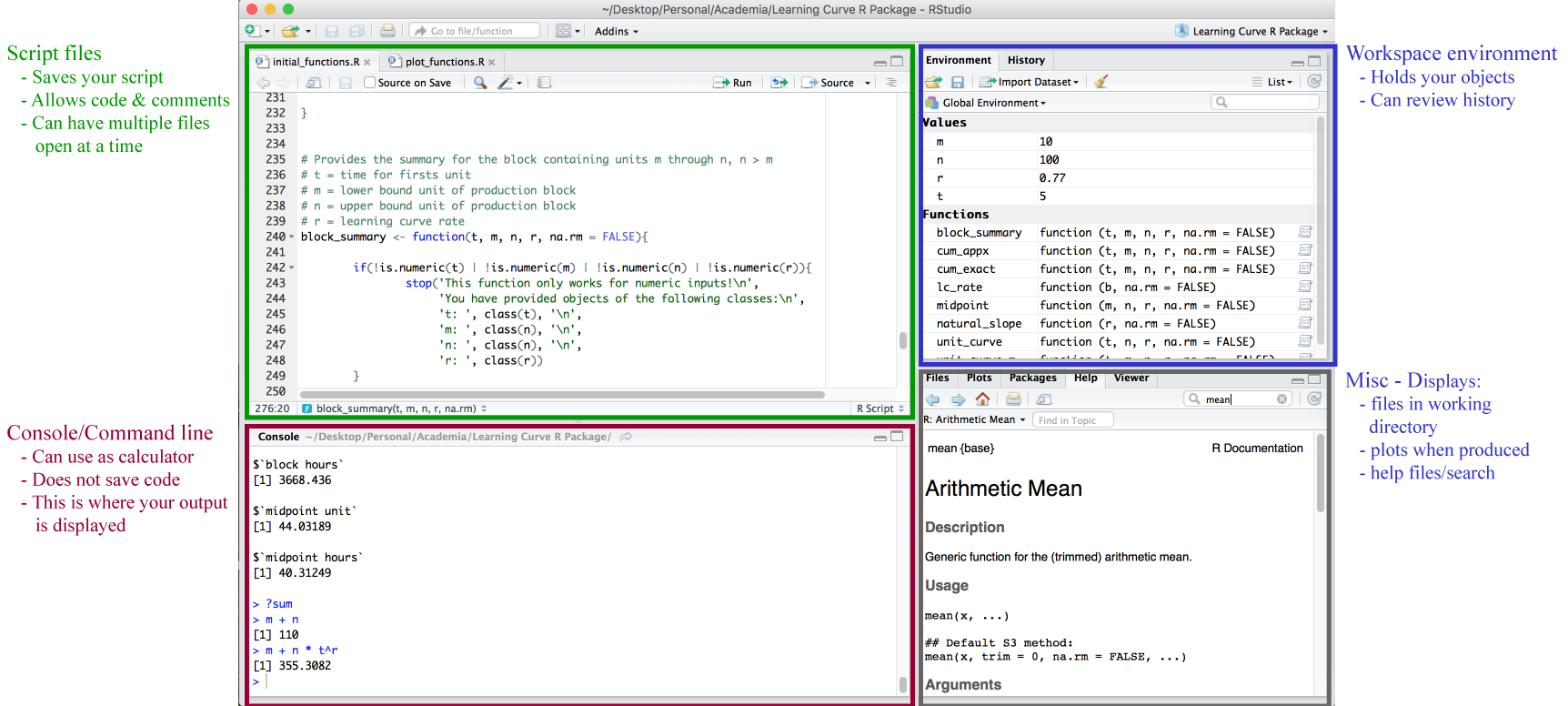Image resolution: width=1568 pixels, height=706 pixels.
Task: Click the Help pane home icon
Action: click(x=982, y=399)
